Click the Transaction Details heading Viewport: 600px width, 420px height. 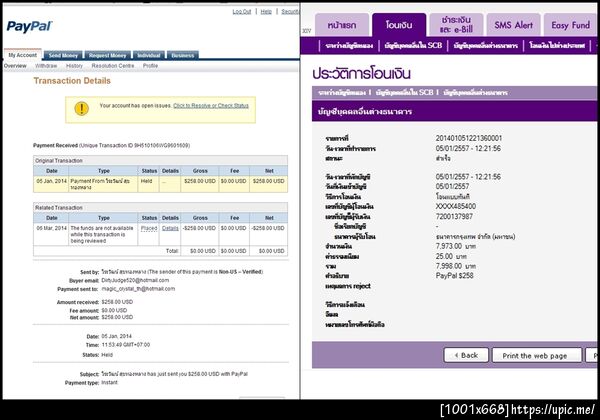[x=72, y=81]
